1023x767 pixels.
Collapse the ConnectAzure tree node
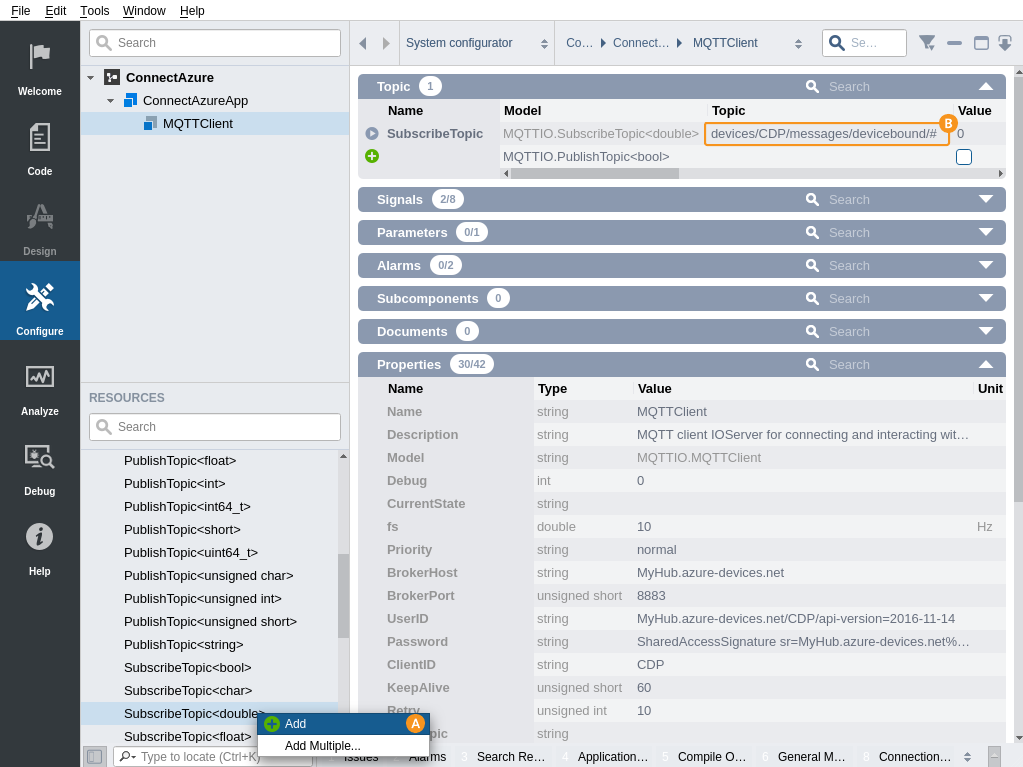coord(90,78)
